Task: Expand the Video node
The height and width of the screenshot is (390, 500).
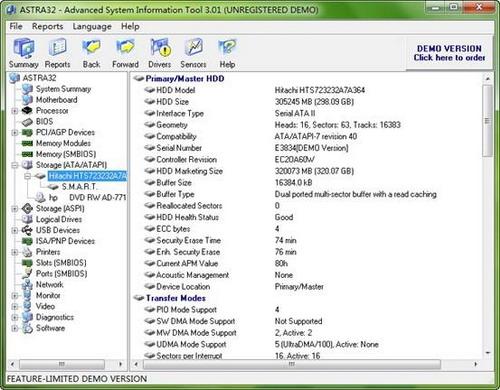Action: tap(15, 306)
